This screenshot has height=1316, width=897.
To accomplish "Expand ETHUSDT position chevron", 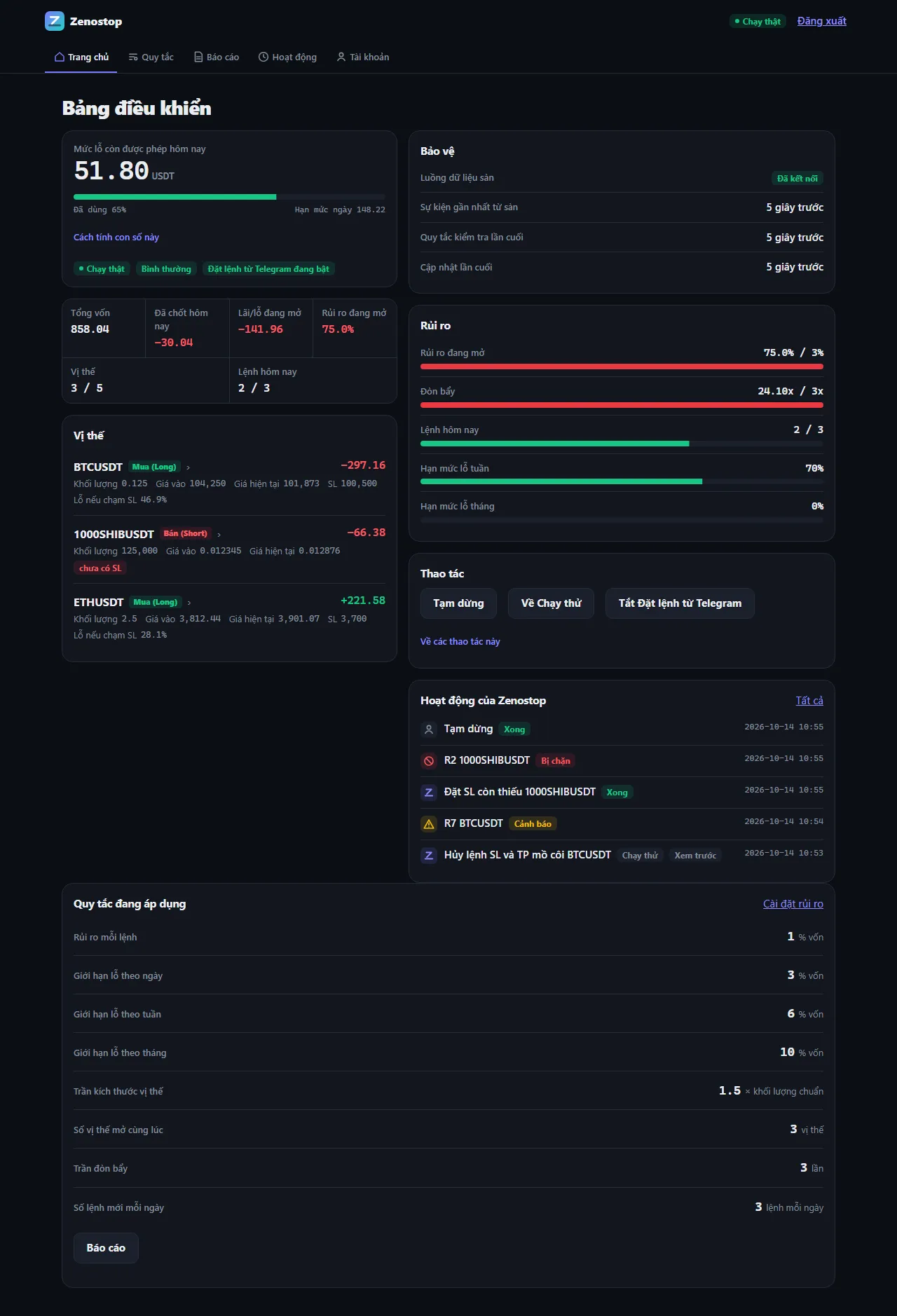I will point(189,603).
